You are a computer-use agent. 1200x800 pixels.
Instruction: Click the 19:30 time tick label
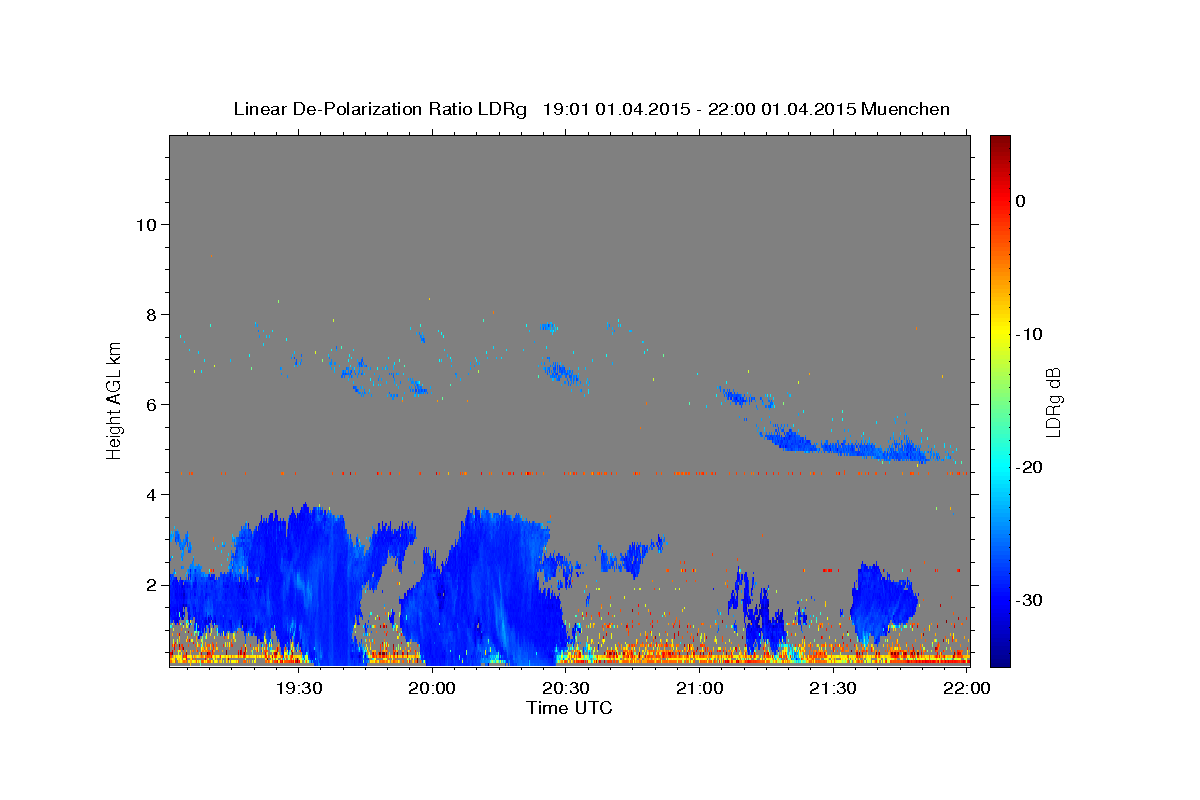(299, 688)
